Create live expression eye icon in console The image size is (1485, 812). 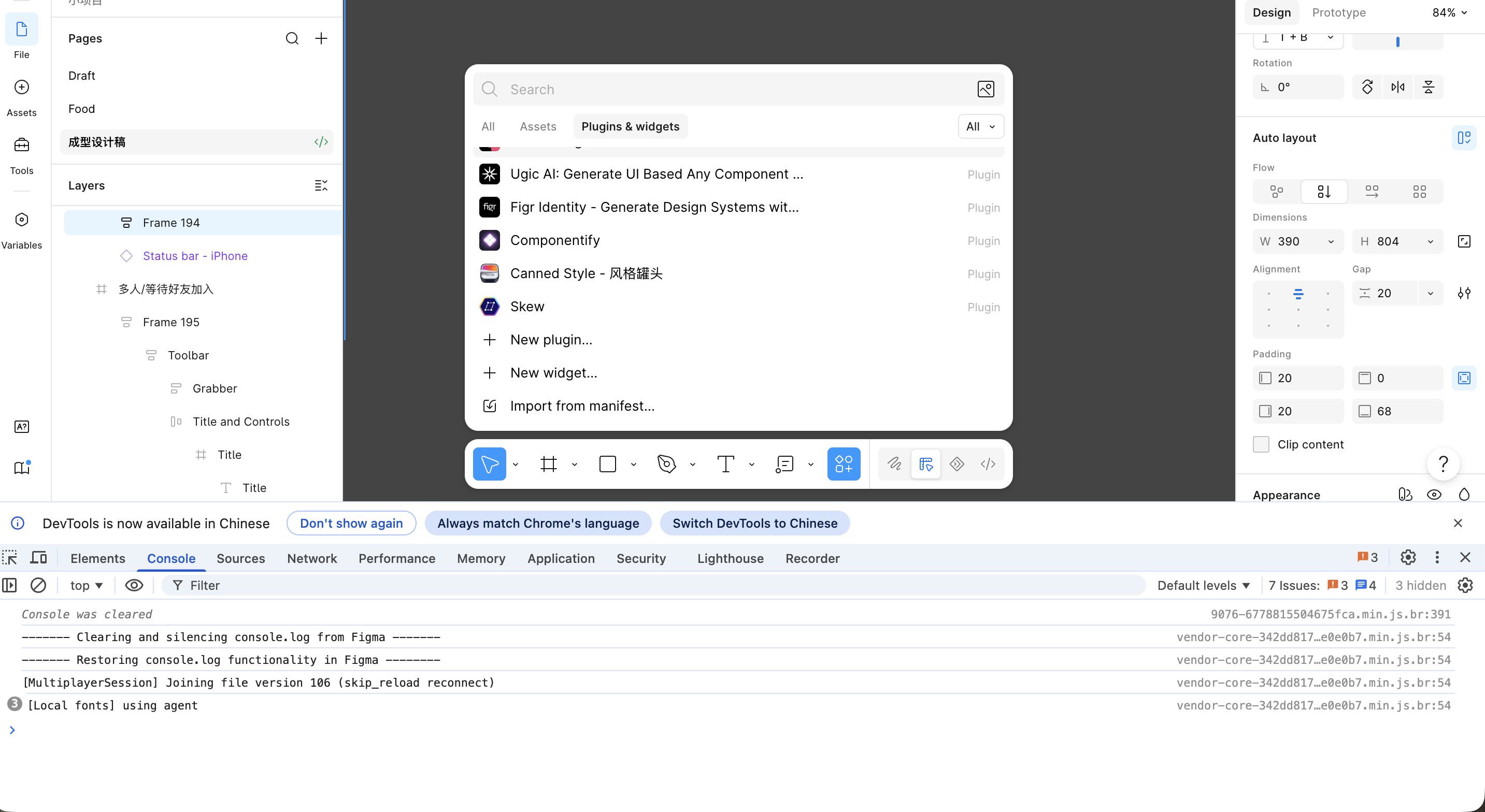tap(134, 586)
